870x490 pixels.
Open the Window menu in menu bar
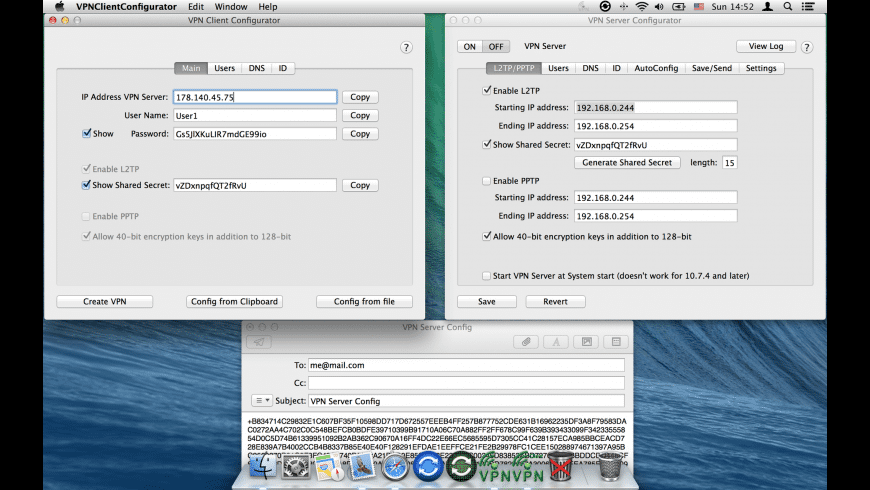coord(231,7)
